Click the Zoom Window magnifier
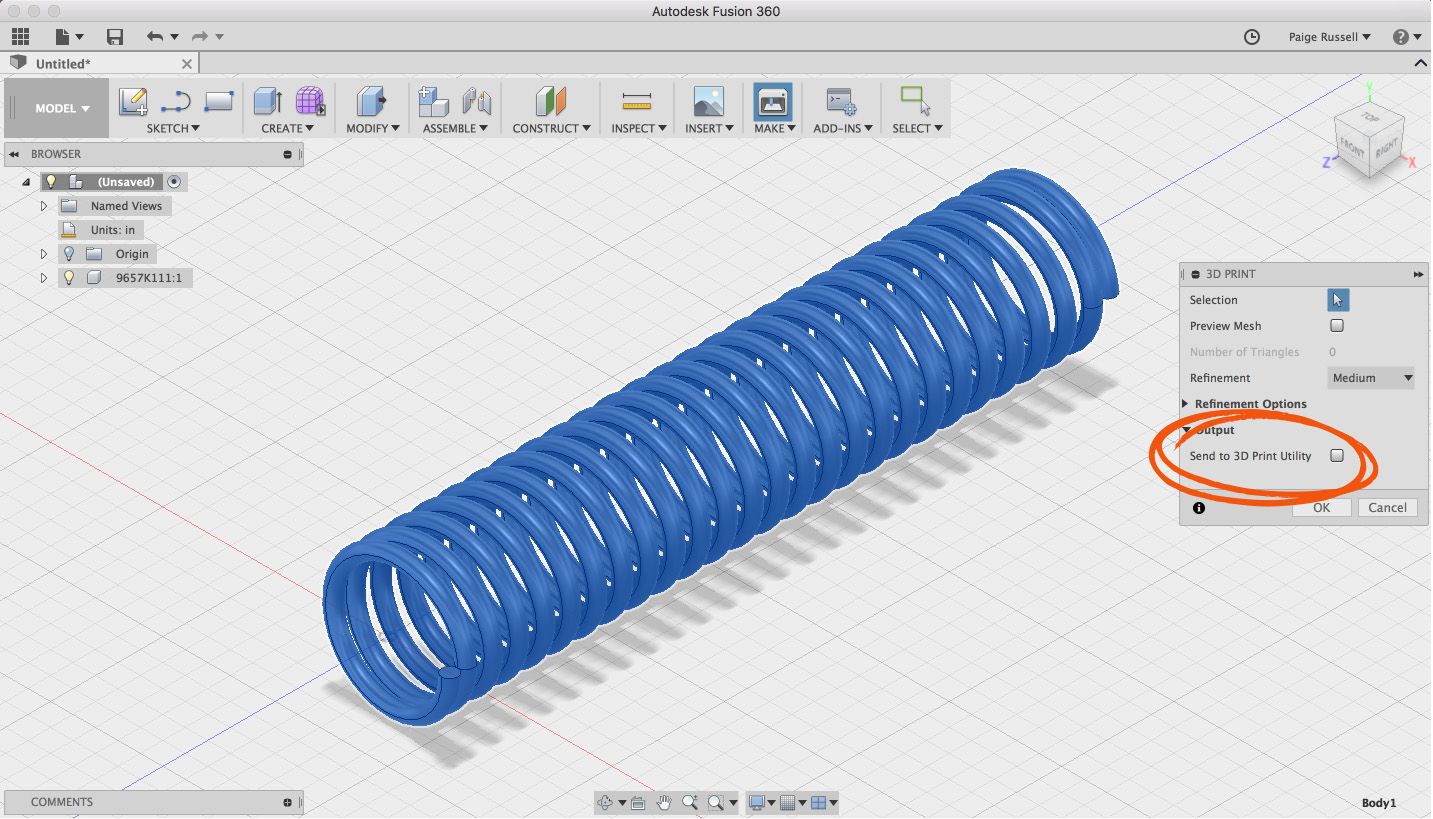The image size is (1433, 819). pyautogui.click(x=716, y=802)
